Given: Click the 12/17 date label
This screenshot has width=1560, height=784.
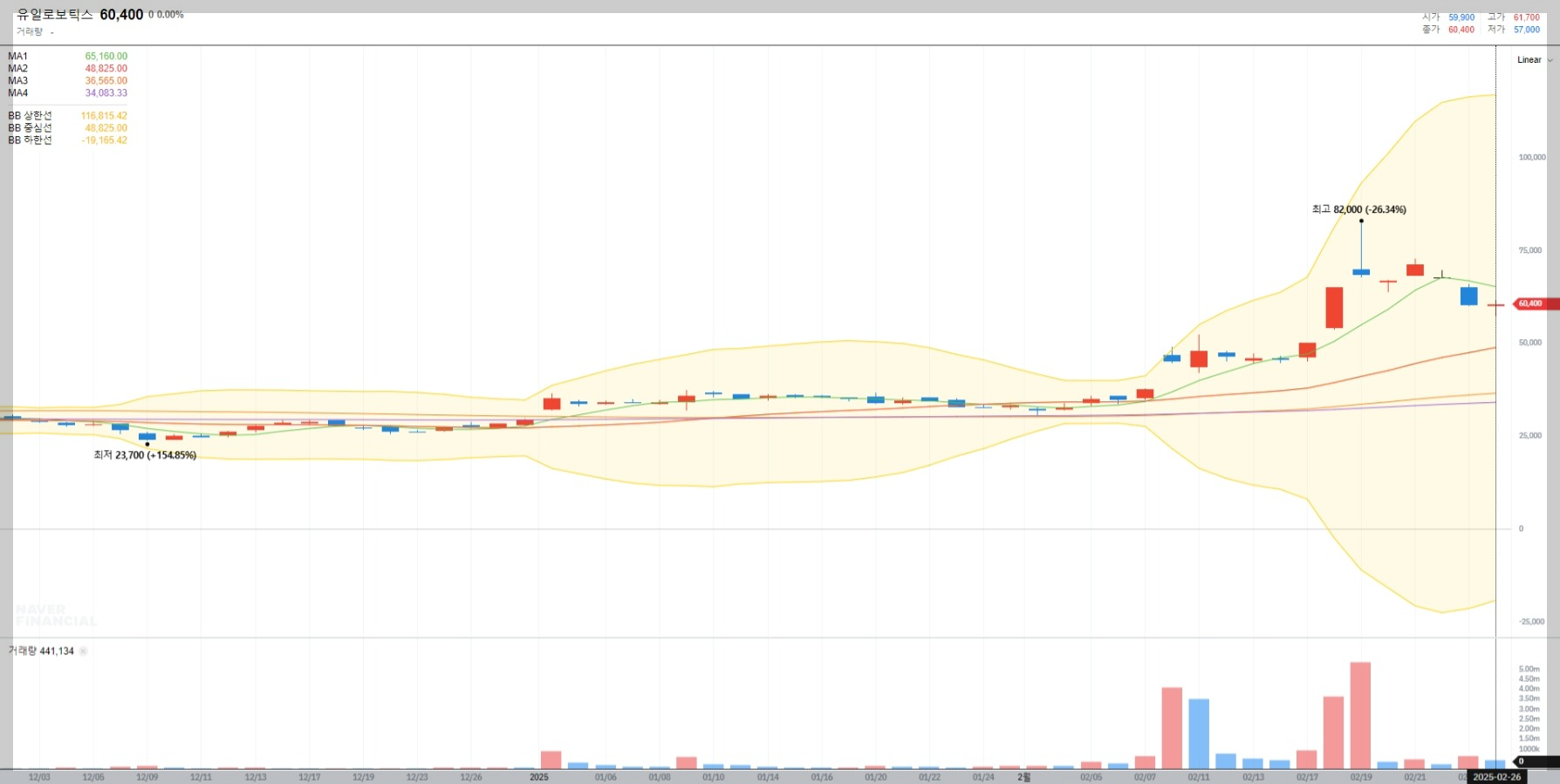Looking at the screenshot, I should coord(310,777).
